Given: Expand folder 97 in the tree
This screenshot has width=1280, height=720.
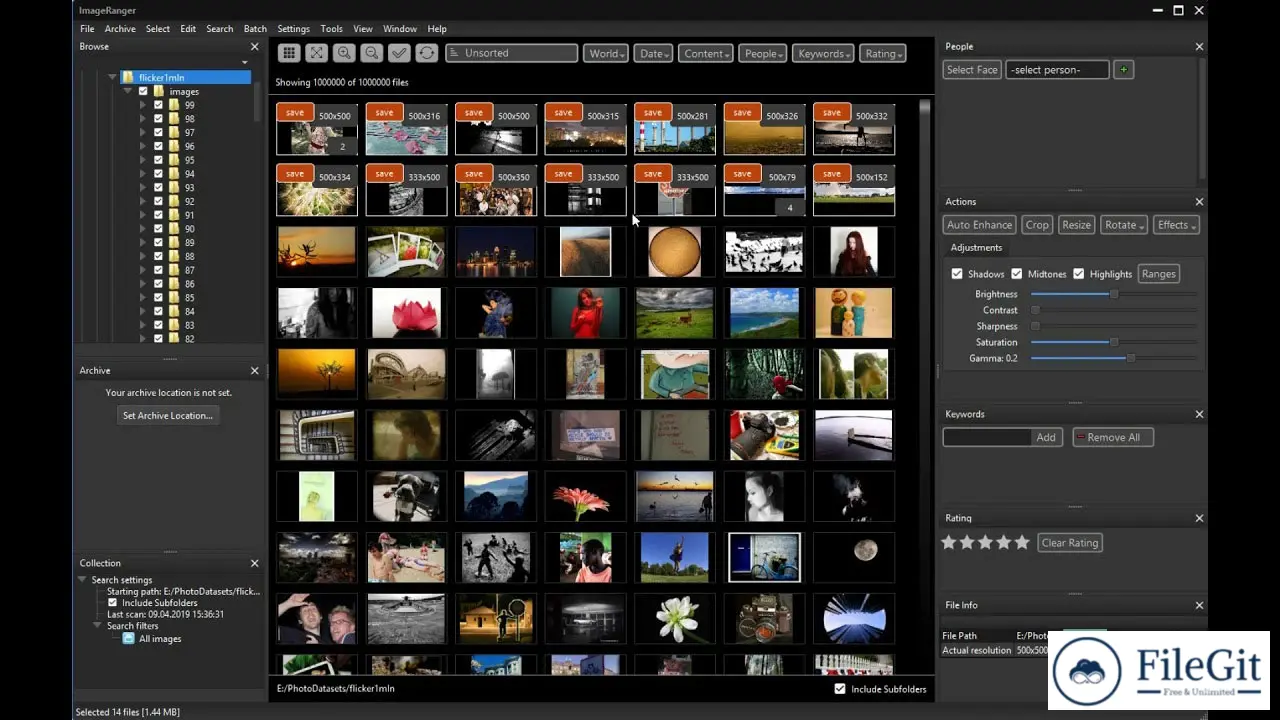Looking at the screenshot, I should (145, 133).
